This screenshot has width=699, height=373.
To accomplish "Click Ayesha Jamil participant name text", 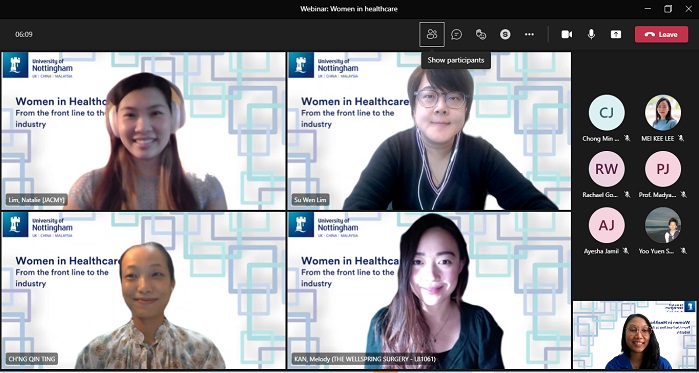I will [601, 251].
